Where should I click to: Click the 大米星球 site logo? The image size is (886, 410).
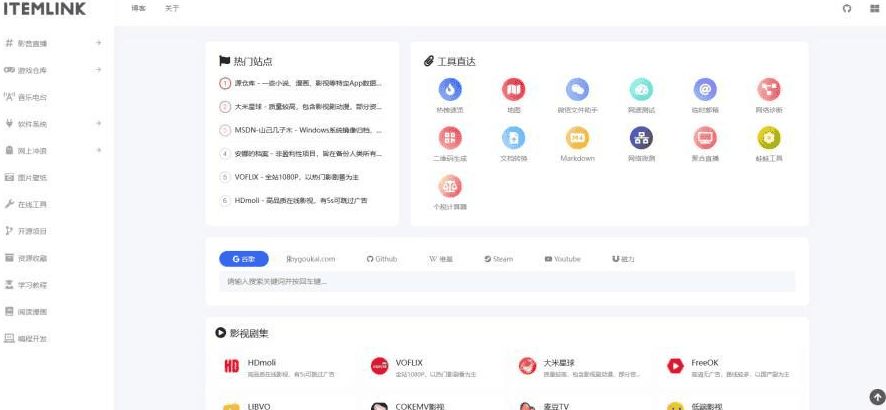527,366
